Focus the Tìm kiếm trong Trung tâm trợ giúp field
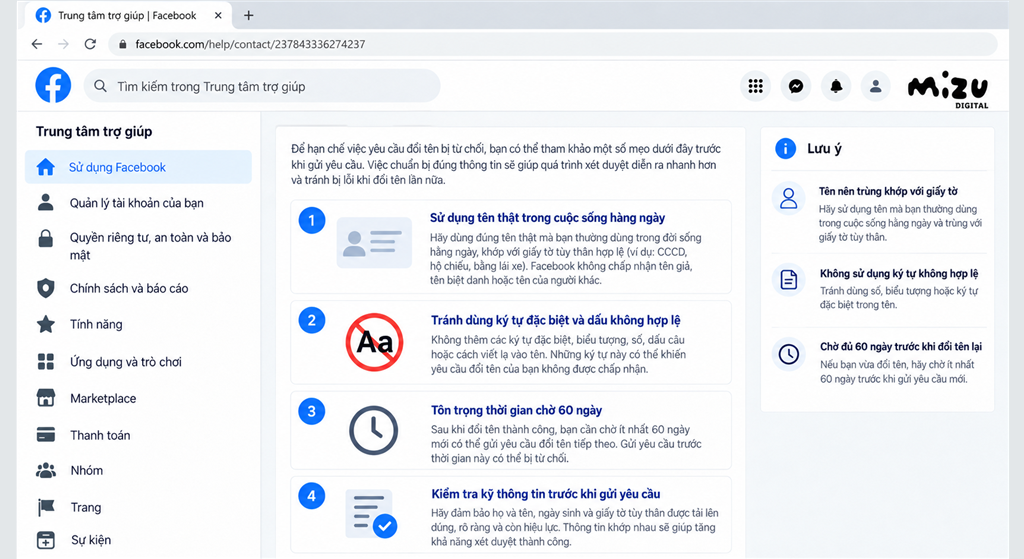Screen dimensions: 1024x559 (262, 86)
